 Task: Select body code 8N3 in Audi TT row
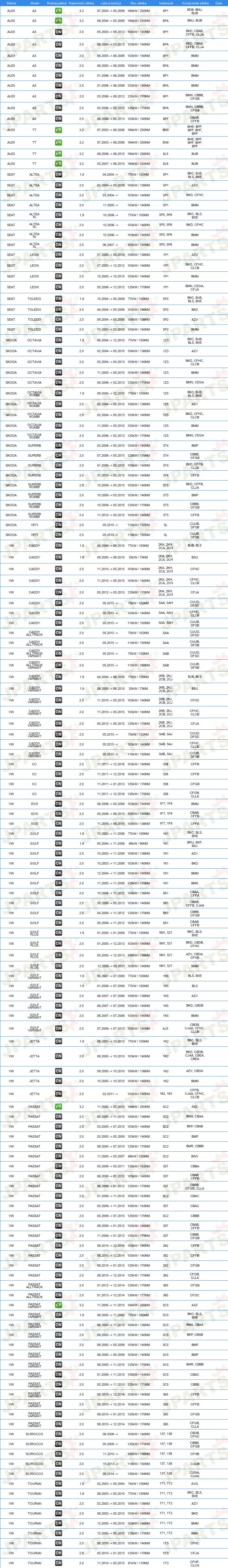click(166, 130)
